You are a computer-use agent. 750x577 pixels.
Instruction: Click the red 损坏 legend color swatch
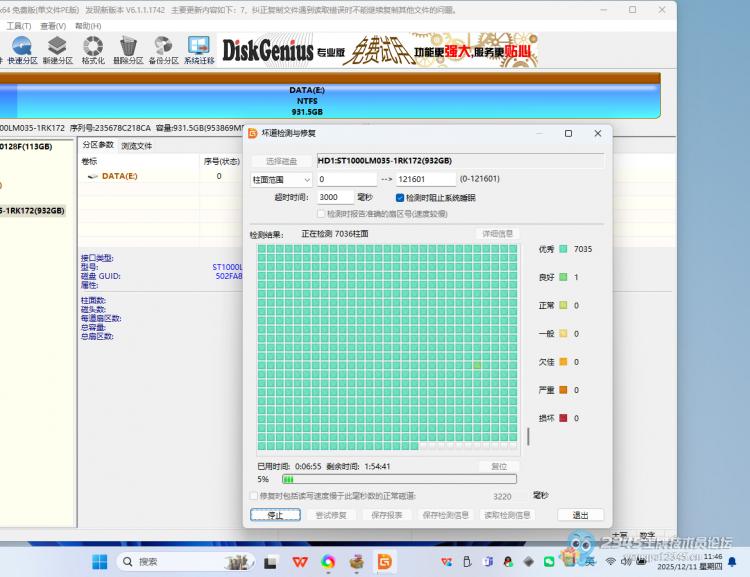pos(563,418)
